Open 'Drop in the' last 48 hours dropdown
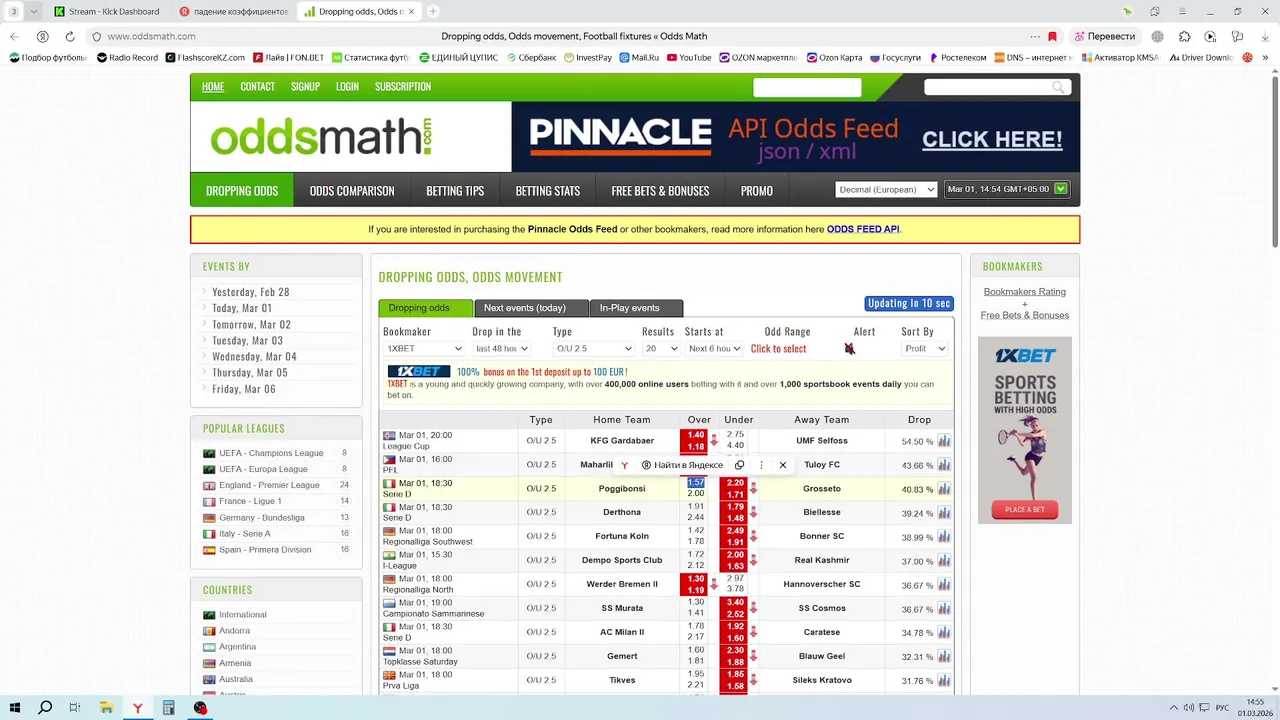 pyautogui.click(x=502, y=349)
